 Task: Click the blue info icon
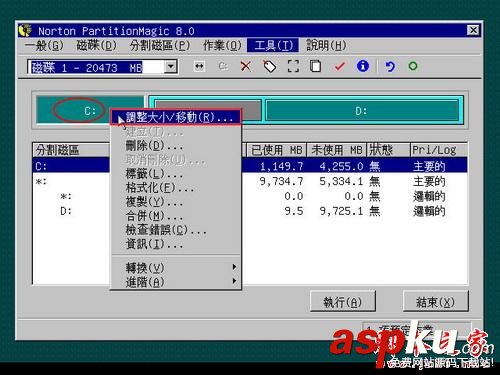[x=363, y=66]
